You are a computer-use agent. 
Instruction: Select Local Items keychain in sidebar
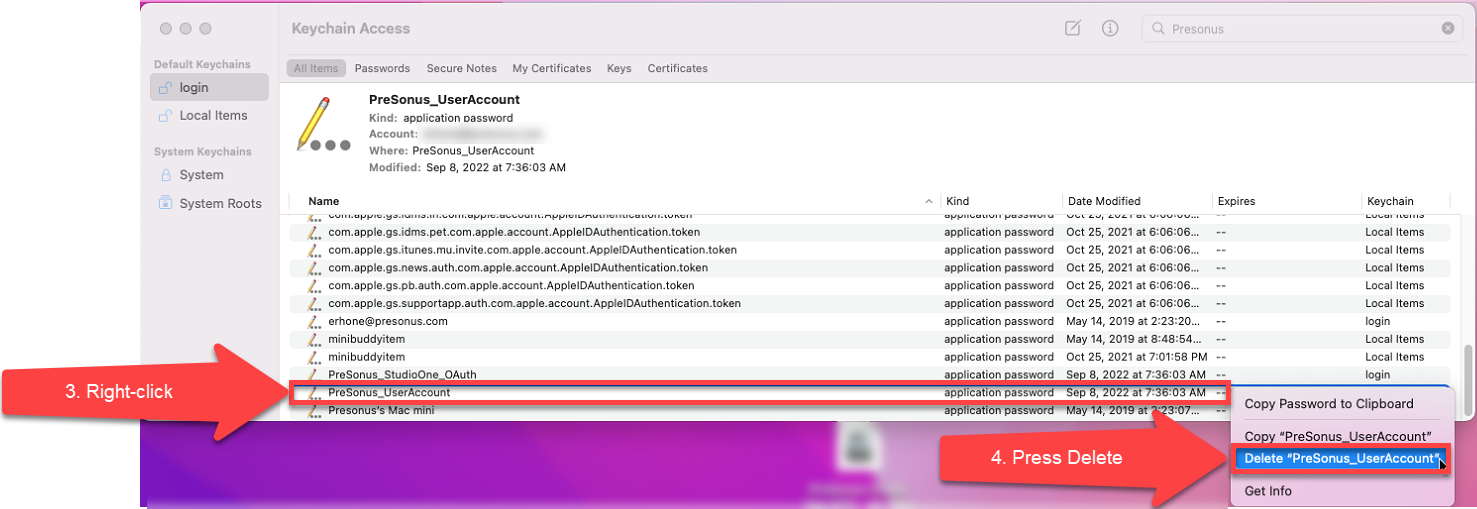pos(209,115)
